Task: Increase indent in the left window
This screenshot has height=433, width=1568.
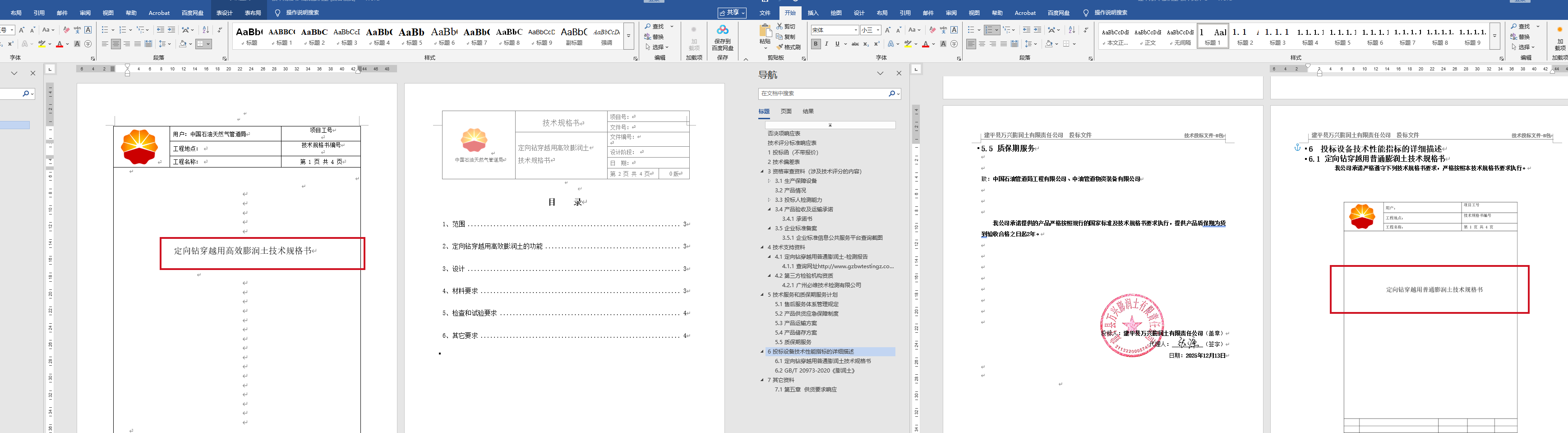Action: click(172, 30)
